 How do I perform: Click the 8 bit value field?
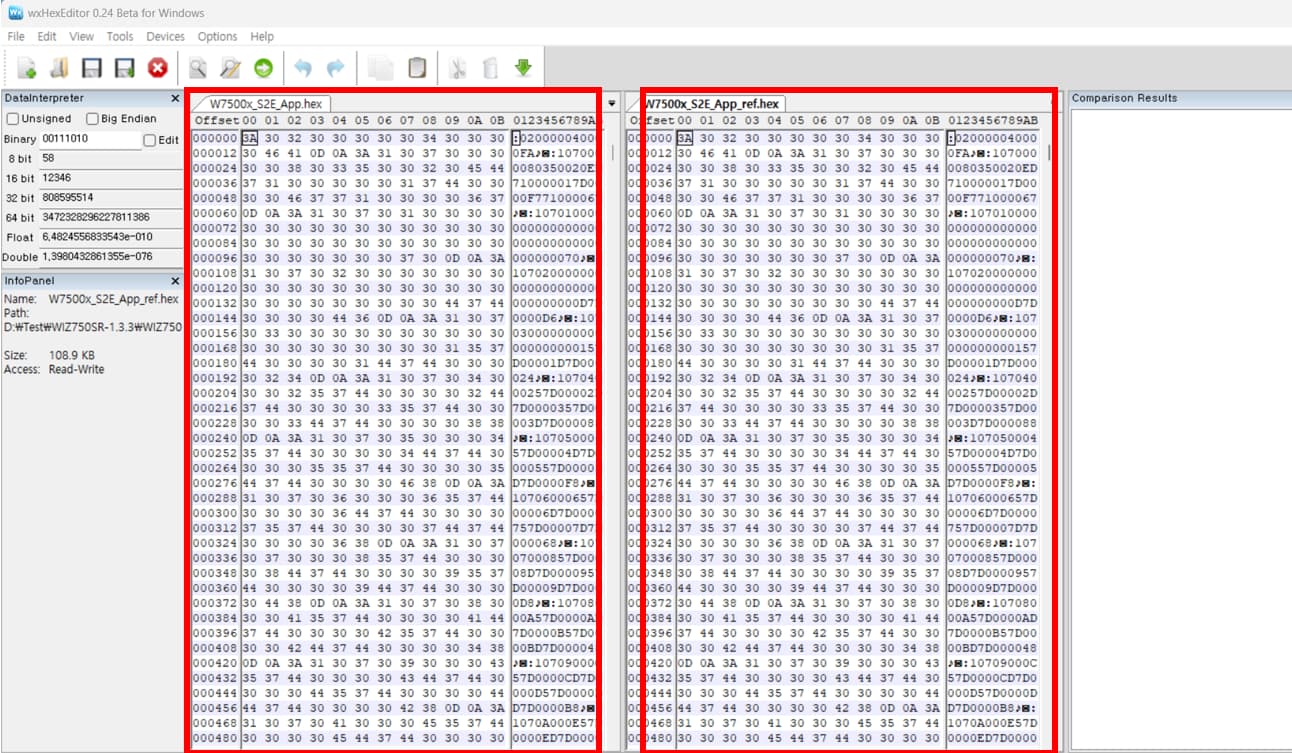click(109, 158)
